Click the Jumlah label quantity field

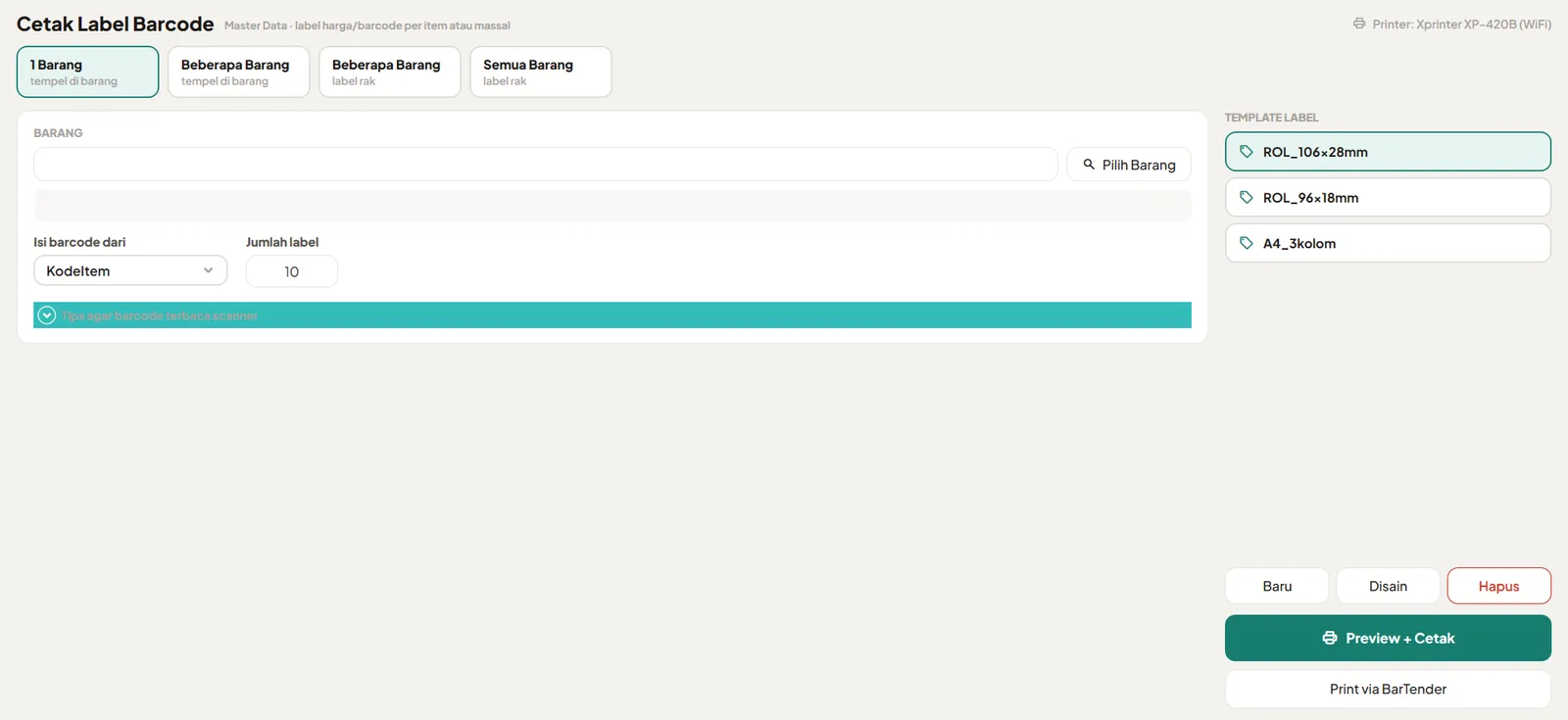click(x=292, y=271)
